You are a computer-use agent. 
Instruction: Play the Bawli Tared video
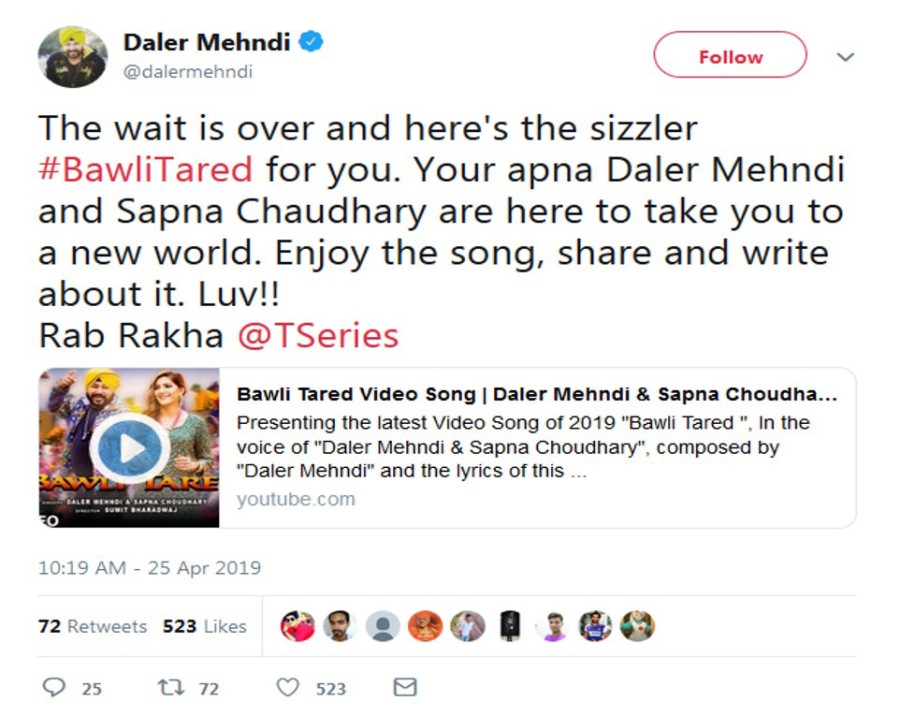129,449
